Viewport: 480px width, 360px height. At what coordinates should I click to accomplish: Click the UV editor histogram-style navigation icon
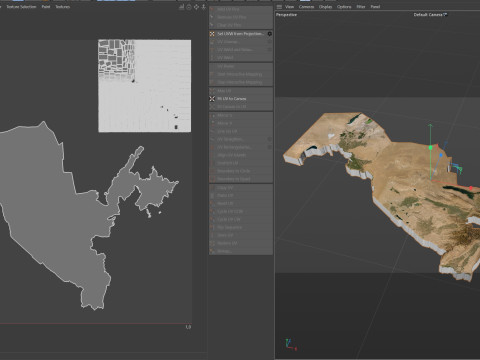click(x=182, y=7)
